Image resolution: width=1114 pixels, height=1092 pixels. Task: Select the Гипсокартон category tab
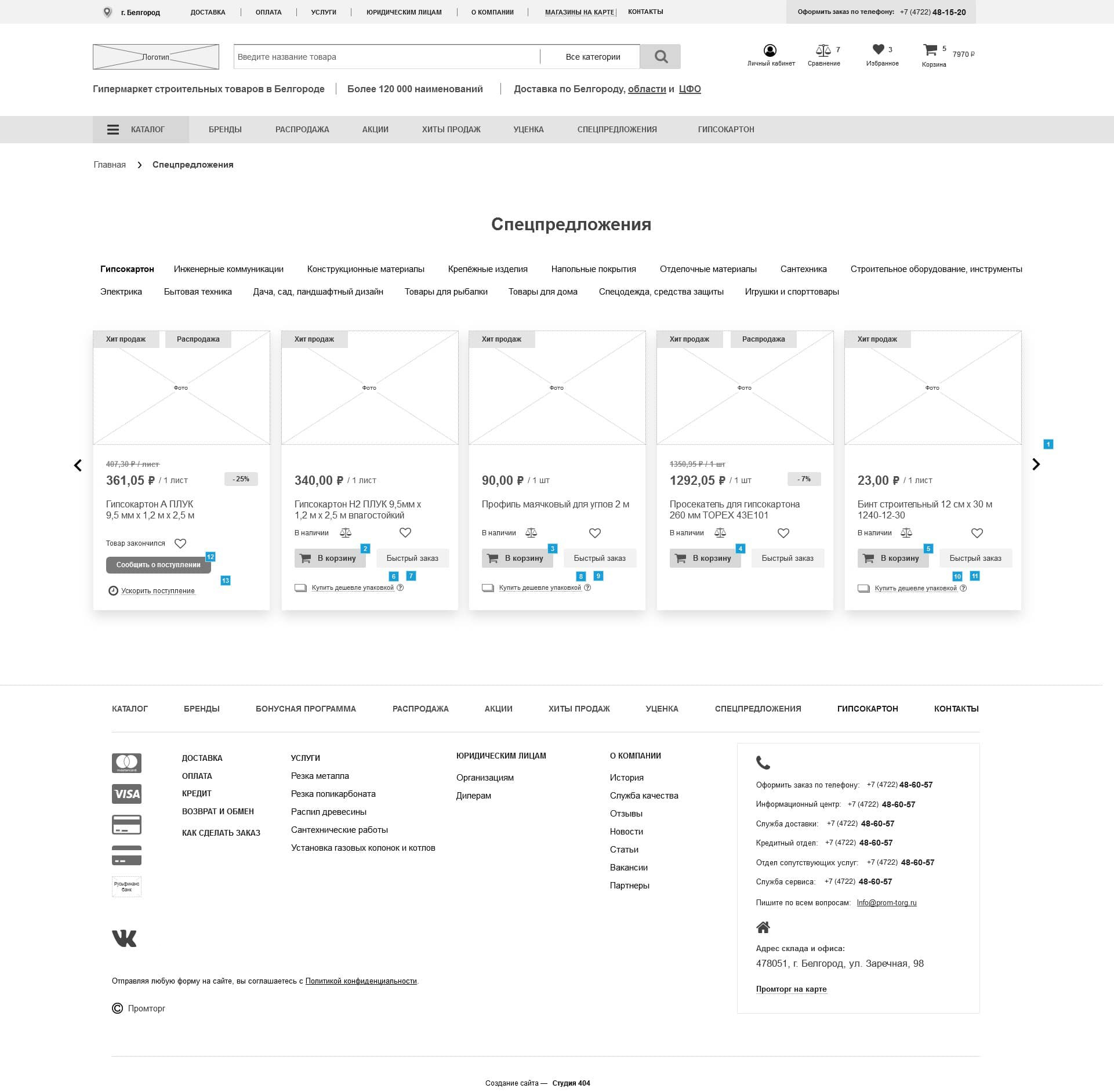[127, 269]
